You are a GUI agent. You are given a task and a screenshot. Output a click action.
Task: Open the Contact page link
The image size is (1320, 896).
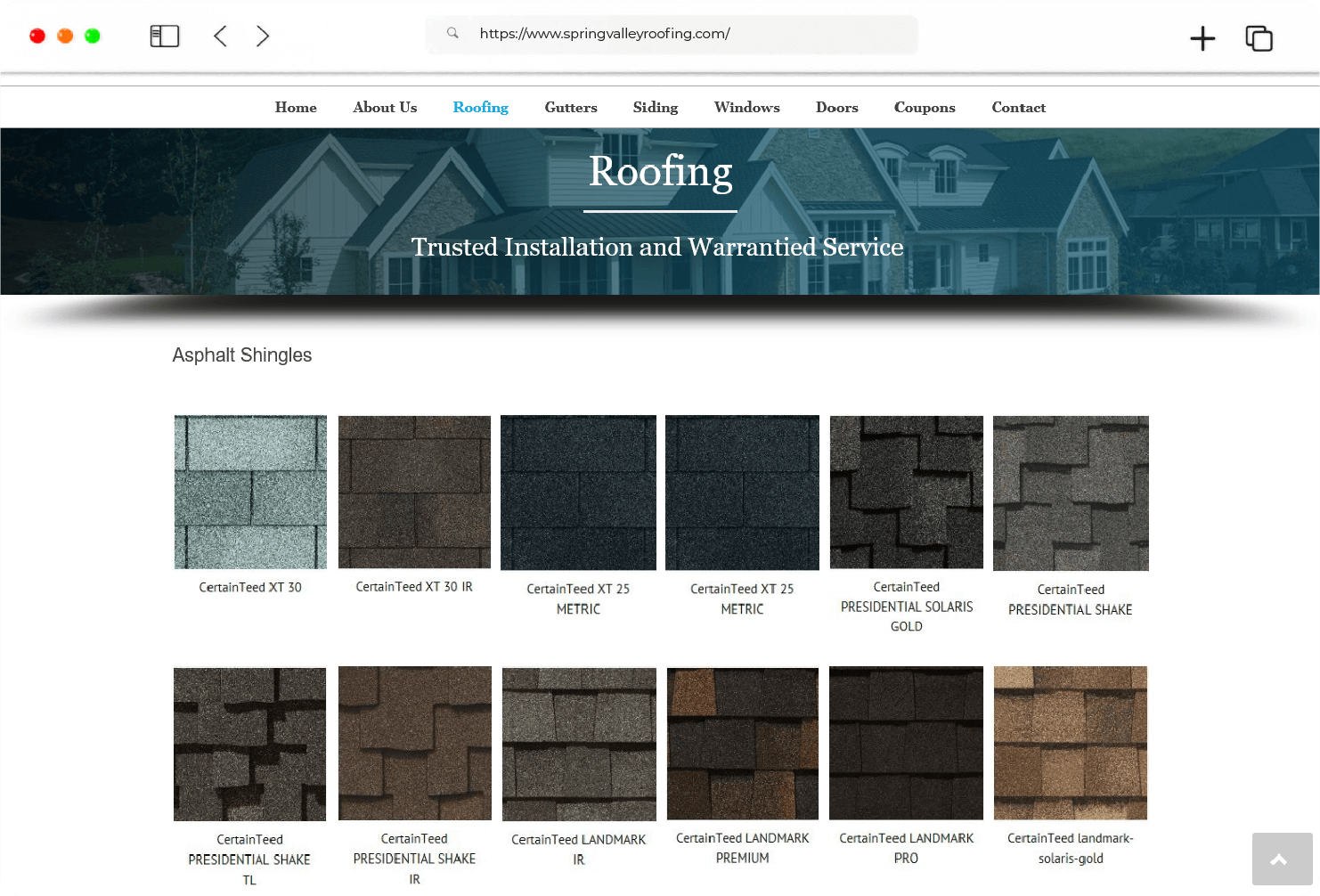click(1018, 108)
